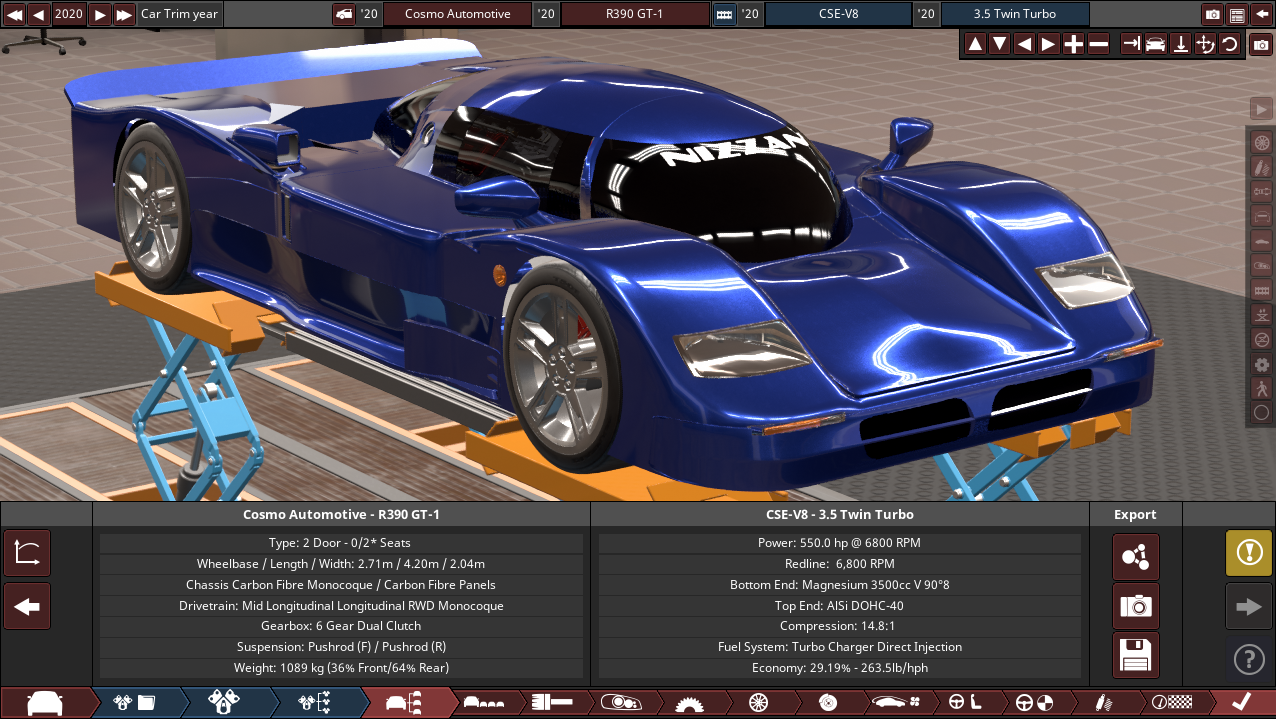Open help with the question mark button

(x=1249, y=659)
